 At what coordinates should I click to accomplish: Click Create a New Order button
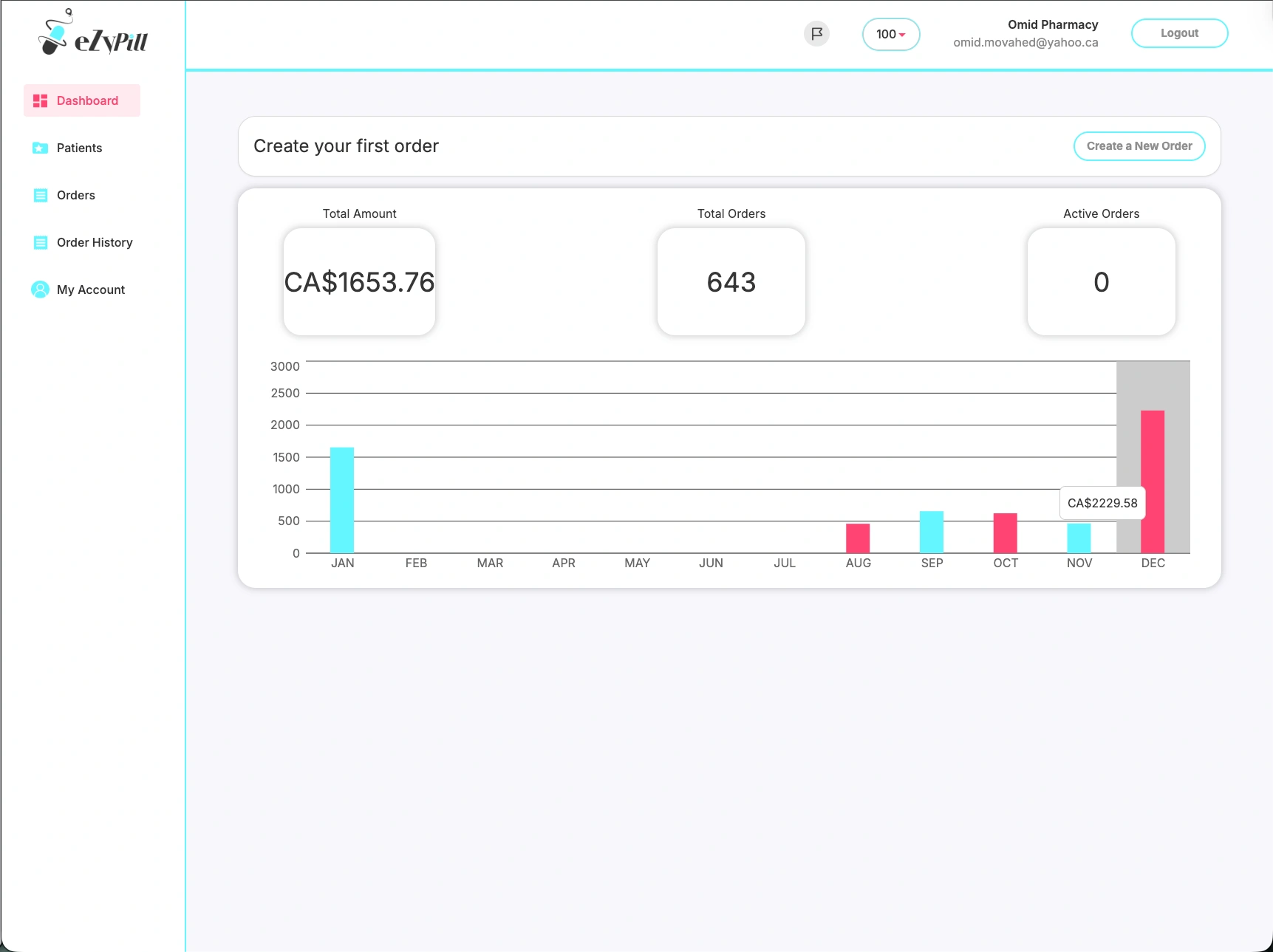tap(1139, 146)
